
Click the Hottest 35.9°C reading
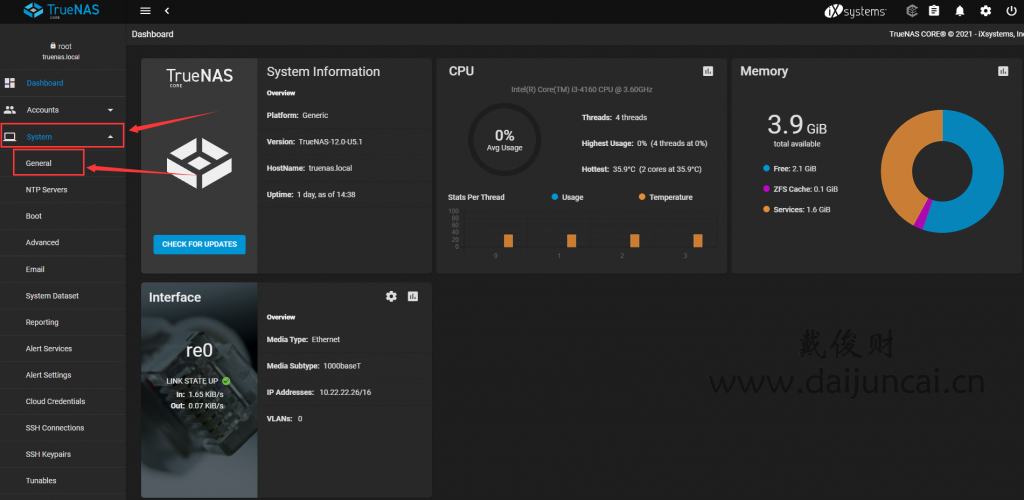pyautogui.click(x=642, y=169)
